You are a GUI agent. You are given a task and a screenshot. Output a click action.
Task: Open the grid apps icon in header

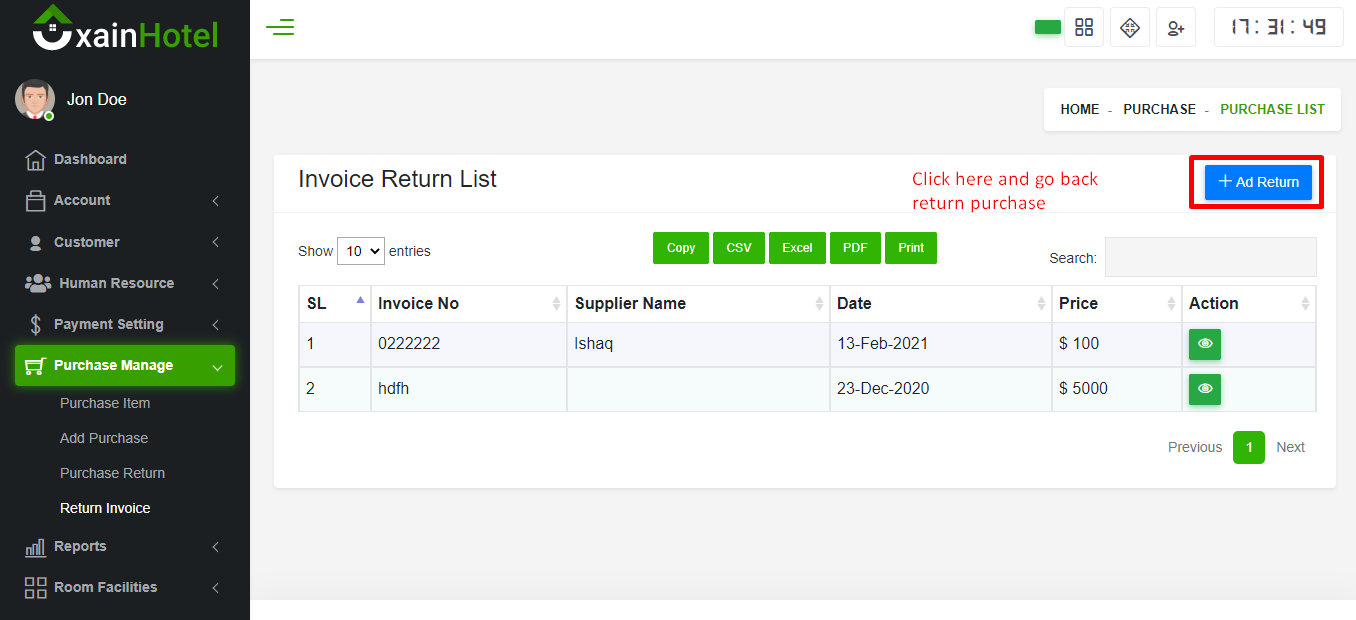pos(1084,28)
